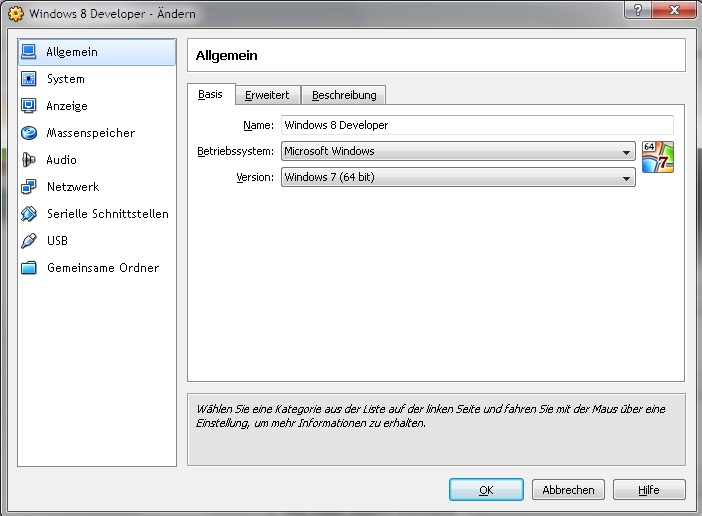
Task: Click the Gemeinsame Ordner folder icon
Action: [x=29, y=268]
